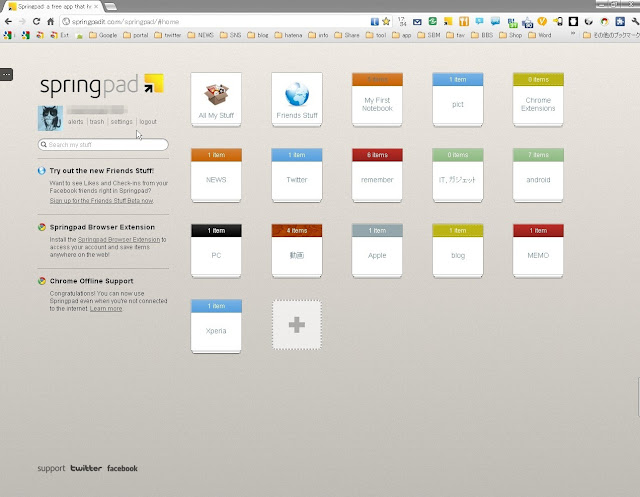Open the Chrome wrench menu
This screenshot has height=497, width=640.
click(635, 21)
